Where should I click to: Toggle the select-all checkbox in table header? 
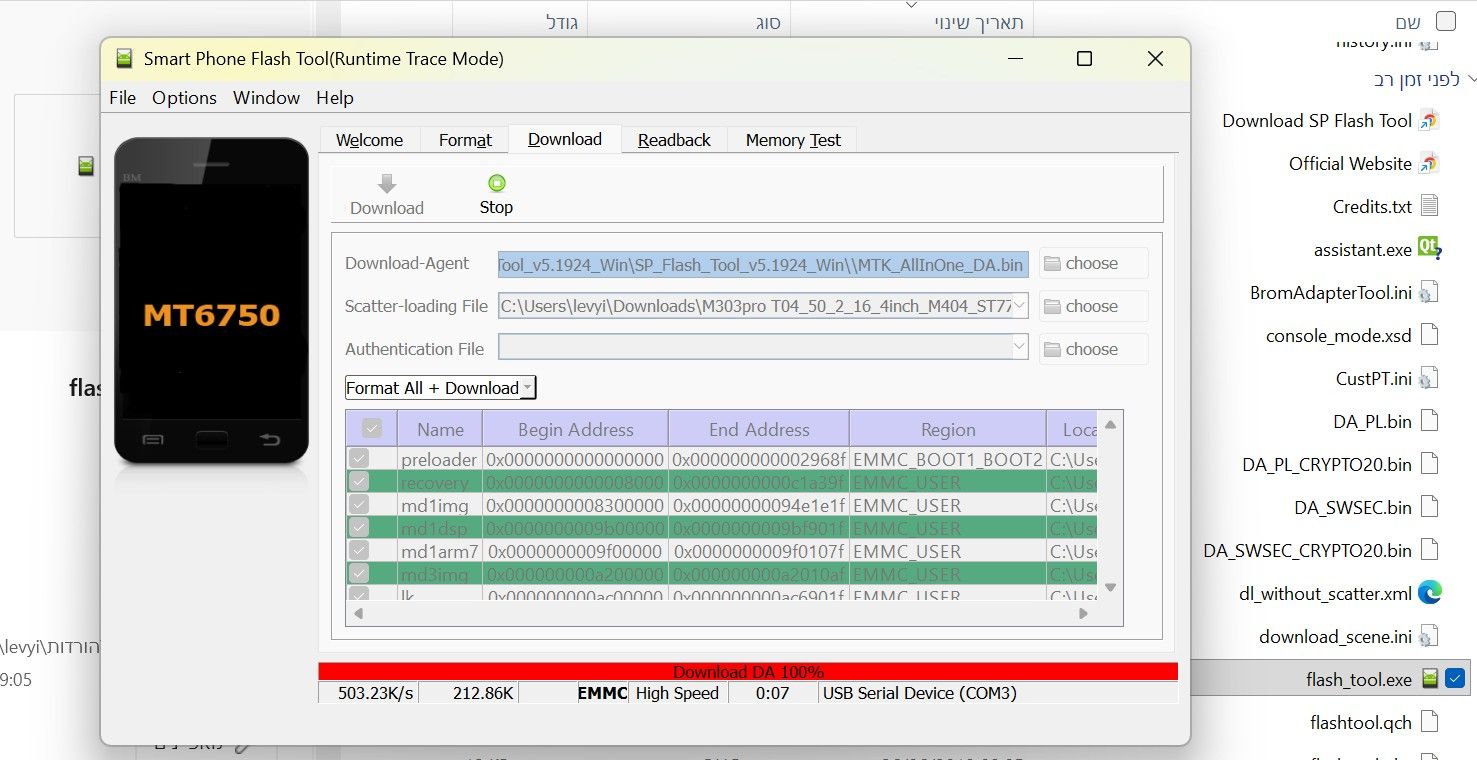point(372,429)
